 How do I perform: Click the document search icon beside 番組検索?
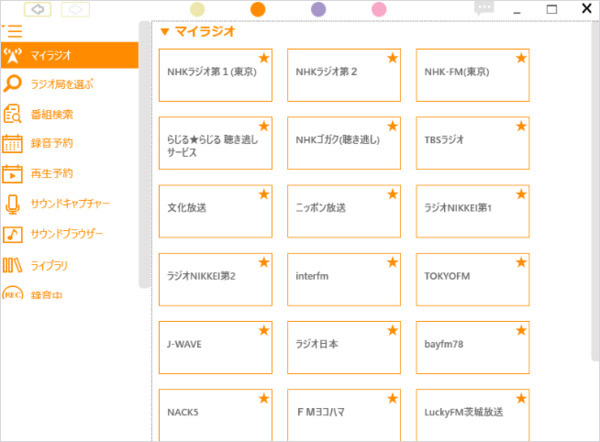(x=12, y=114)
